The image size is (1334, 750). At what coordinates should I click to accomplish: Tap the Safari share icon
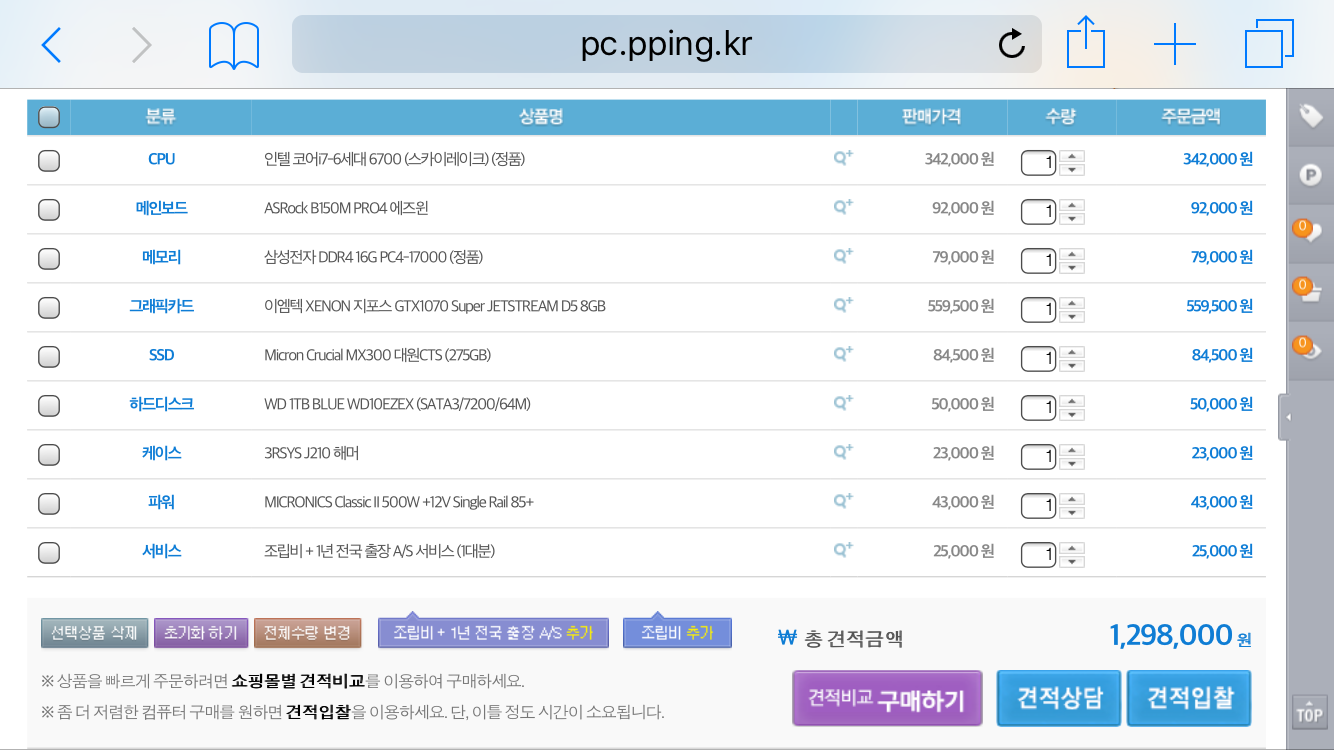pyautogui.click(x=1085, y=44)
